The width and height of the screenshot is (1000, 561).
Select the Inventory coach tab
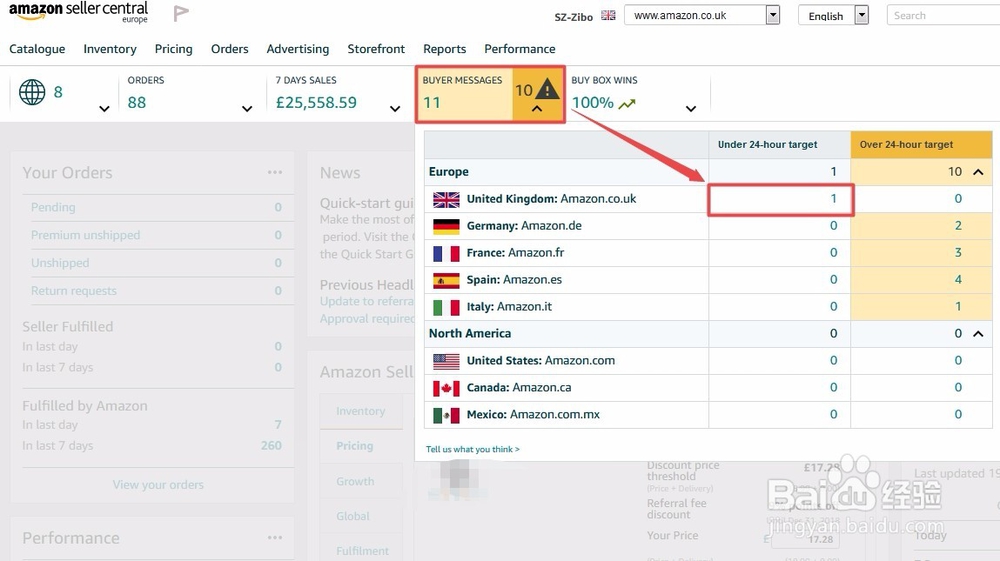click(x=361, y=411)
